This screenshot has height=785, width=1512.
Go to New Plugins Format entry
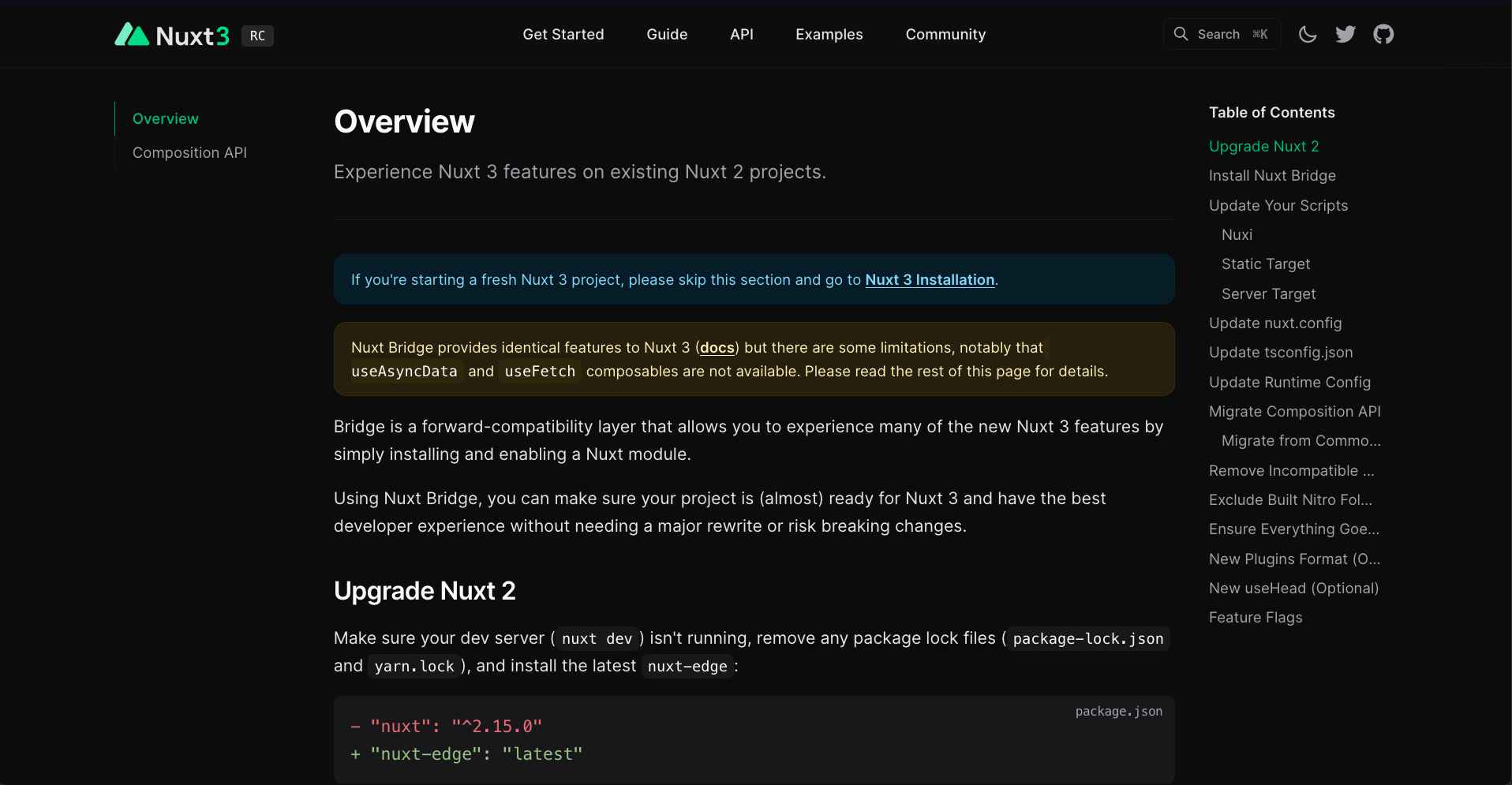[1294, 559]
